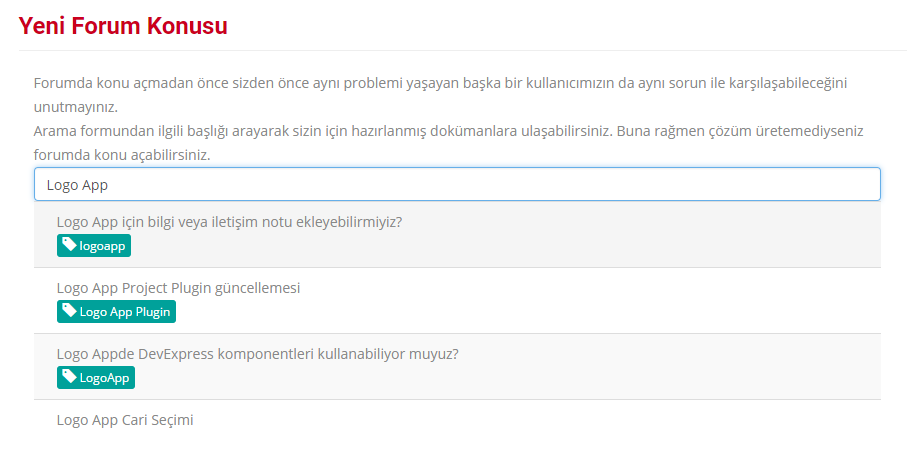The height and width of the screenshot is (457, 907).
Task: Click the right end of the search box
Action: (862, 185)
